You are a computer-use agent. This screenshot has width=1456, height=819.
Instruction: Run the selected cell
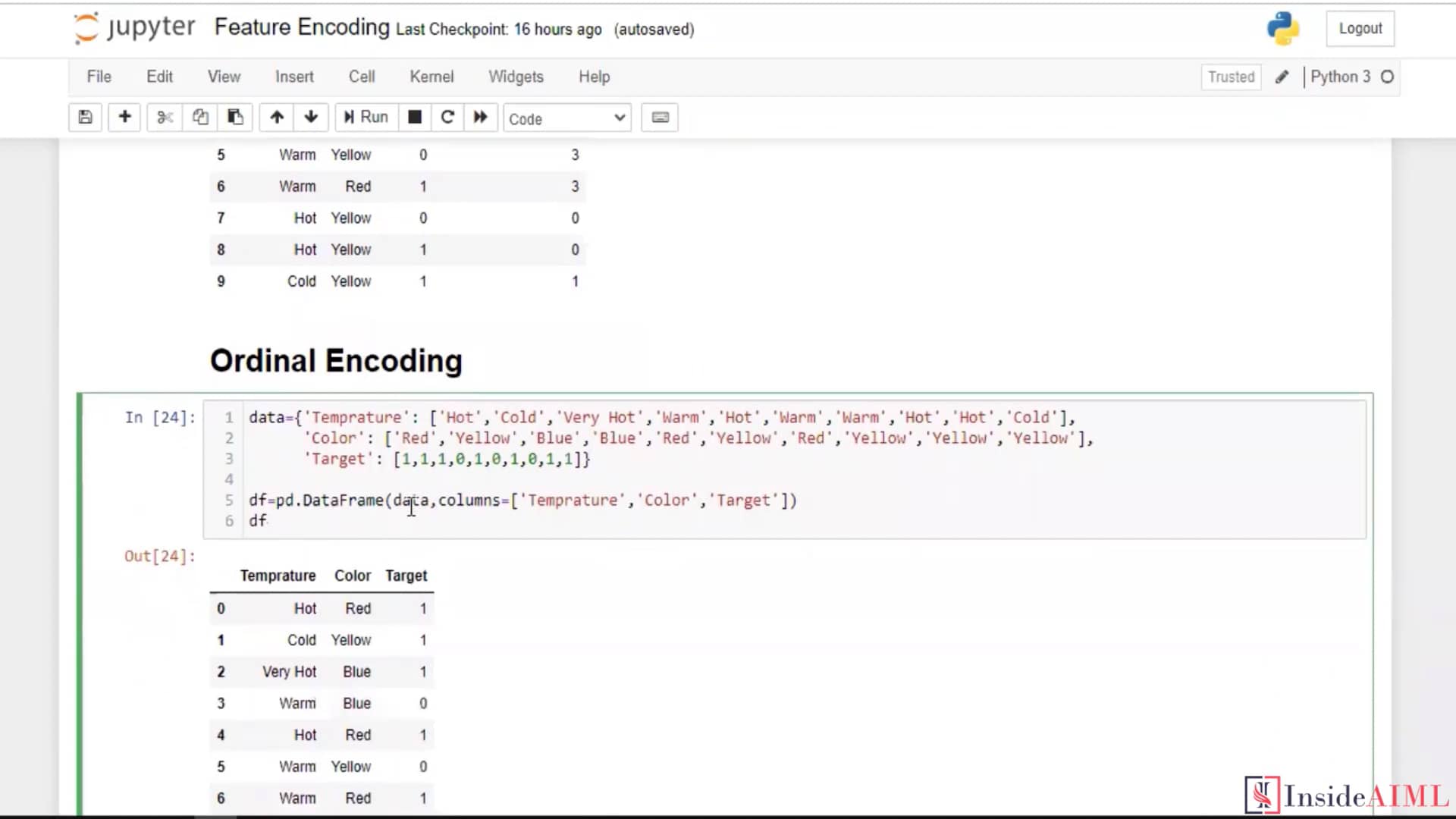pos(366,117)
